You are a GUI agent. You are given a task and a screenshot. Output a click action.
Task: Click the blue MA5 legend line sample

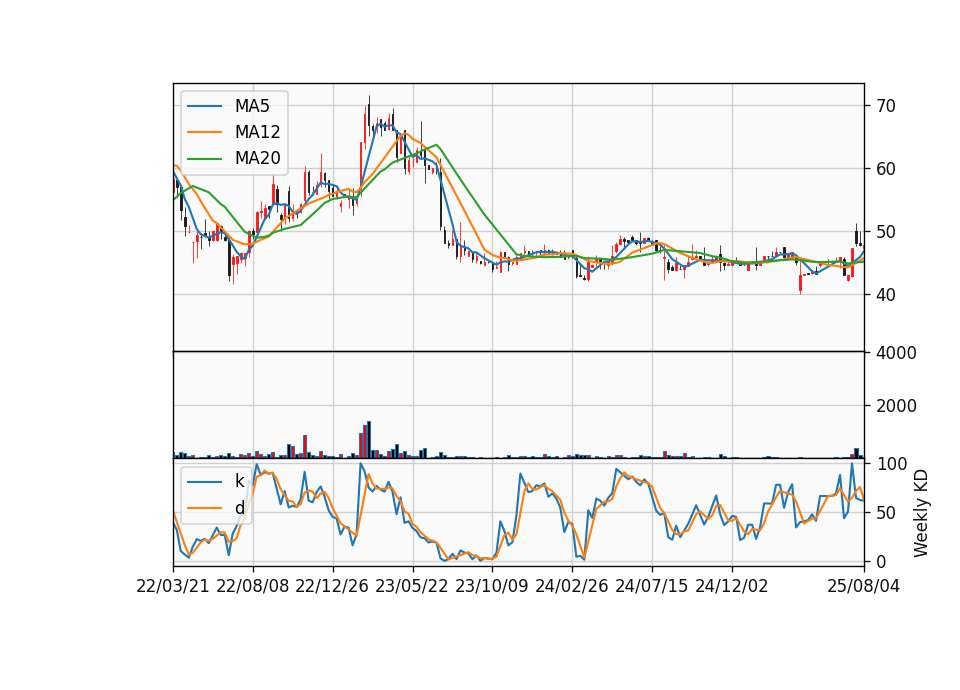click(204, 106)
